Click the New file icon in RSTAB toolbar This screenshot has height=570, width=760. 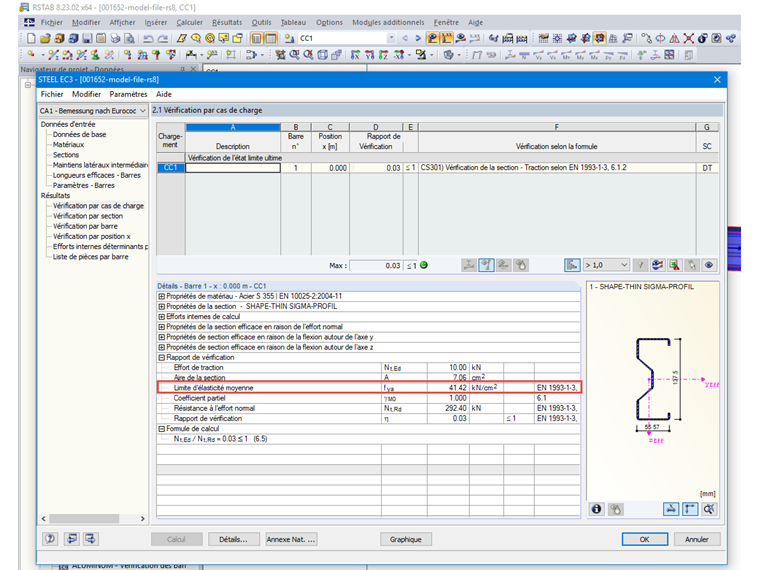coord(31,38)
